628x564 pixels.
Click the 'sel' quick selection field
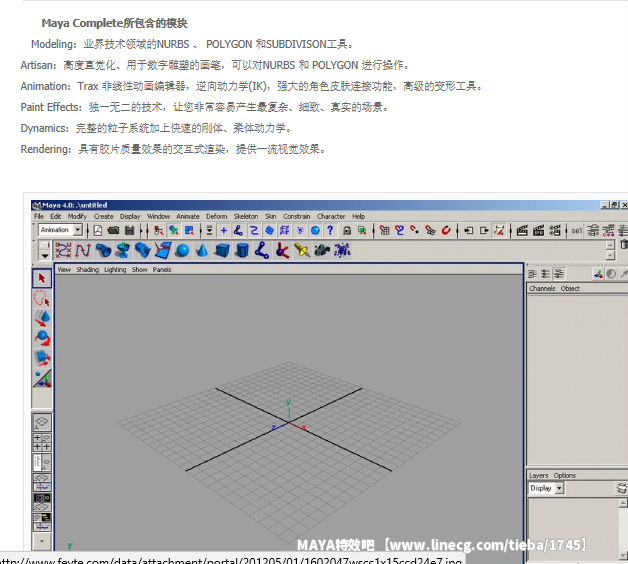coord(576,231)
